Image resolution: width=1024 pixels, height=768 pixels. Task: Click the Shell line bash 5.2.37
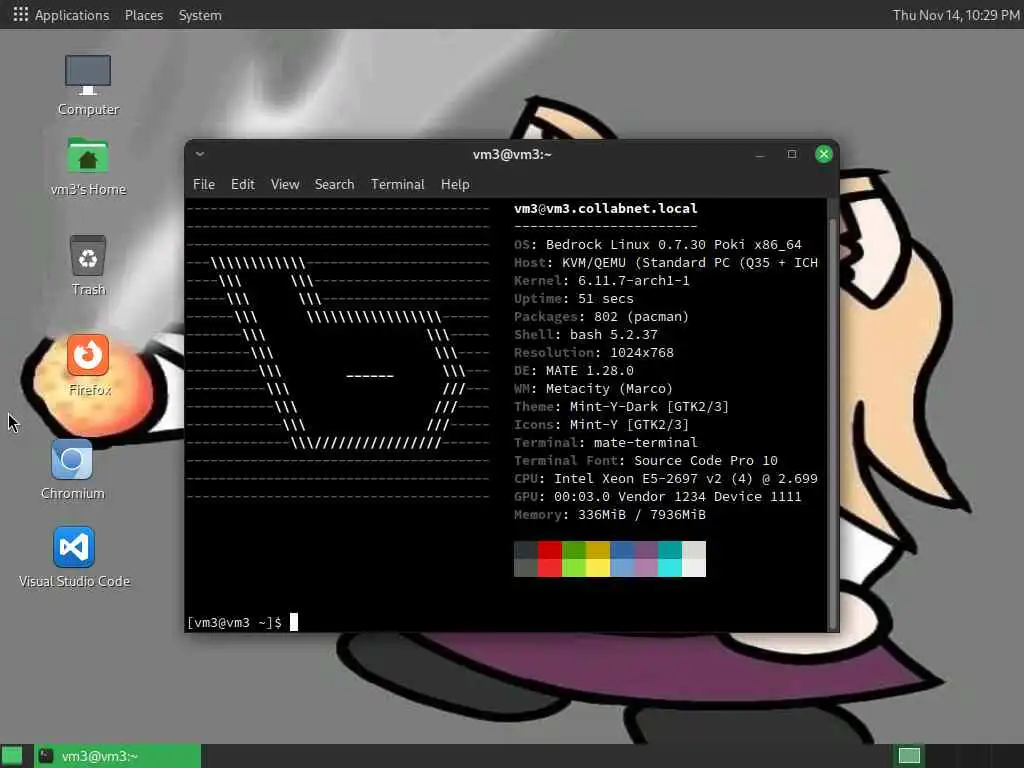click(586, 334)
